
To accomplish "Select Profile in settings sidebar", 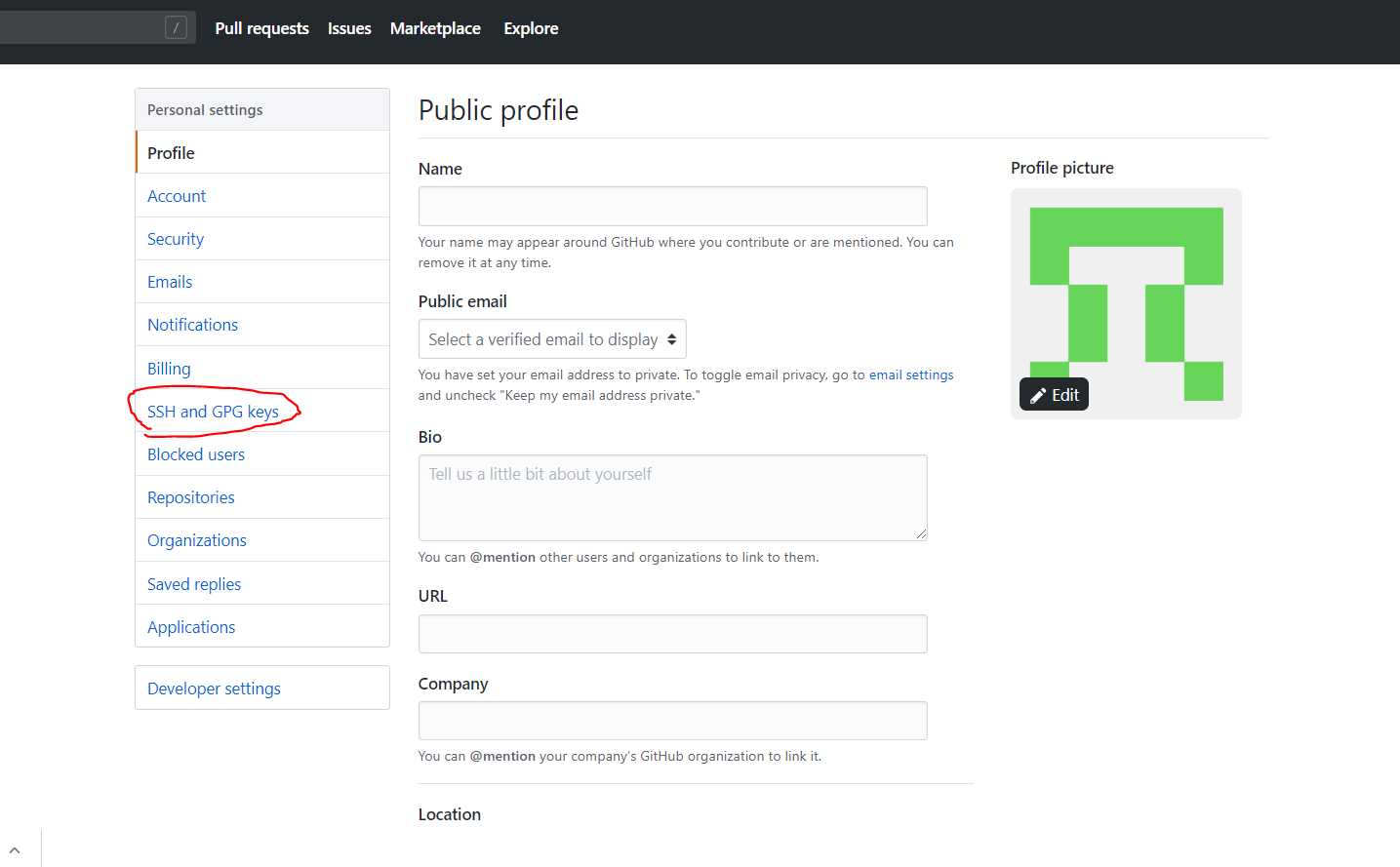I will point(262,152).
